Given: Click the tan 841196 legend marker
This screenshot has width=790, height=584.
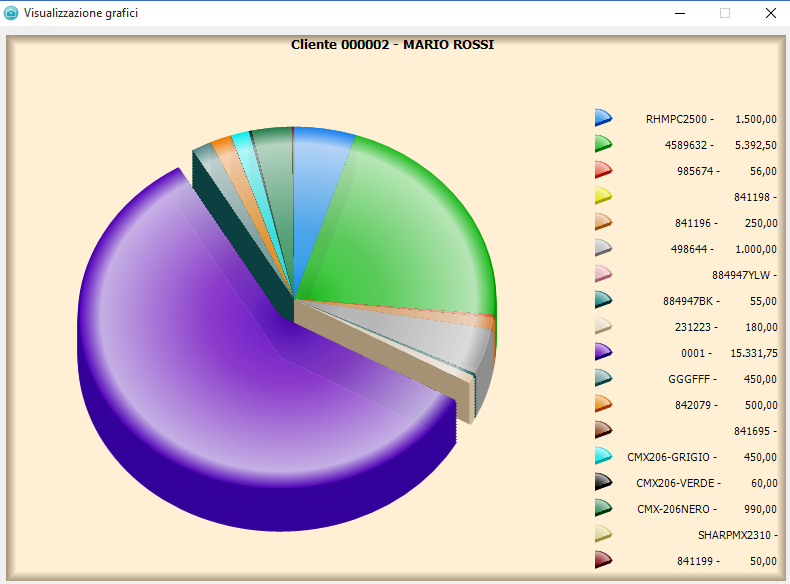Looking at the screenshot, I should [603, 222].
